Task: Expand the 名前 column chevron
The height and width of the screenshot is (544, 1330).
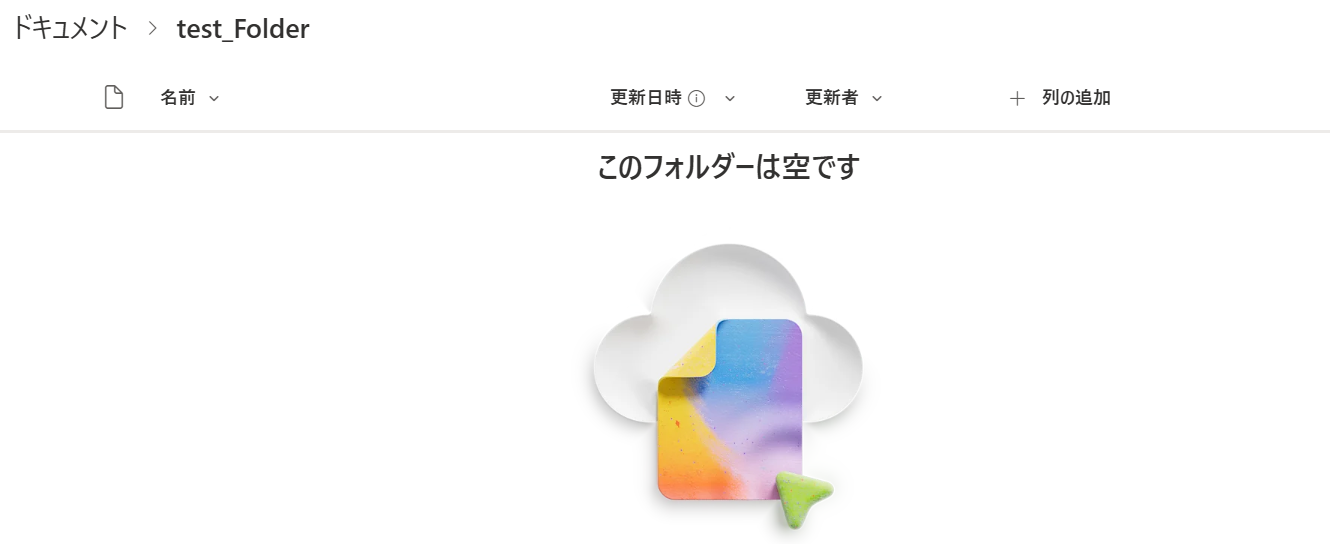Action: pyautogui.click(x=213, y=98)
